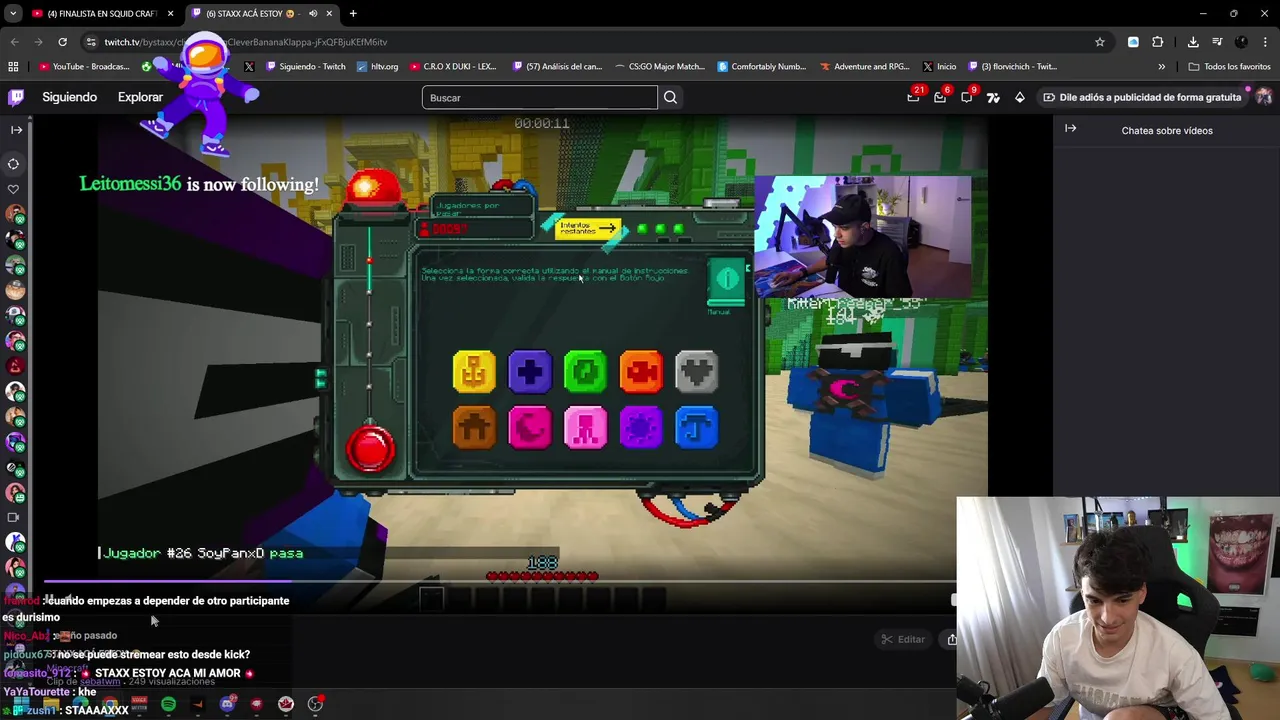Image resolution: width=1280 pixels, height=720 pixels.
Task: Open the Twitch profile avatar menu
Action: pos(1263,97)
